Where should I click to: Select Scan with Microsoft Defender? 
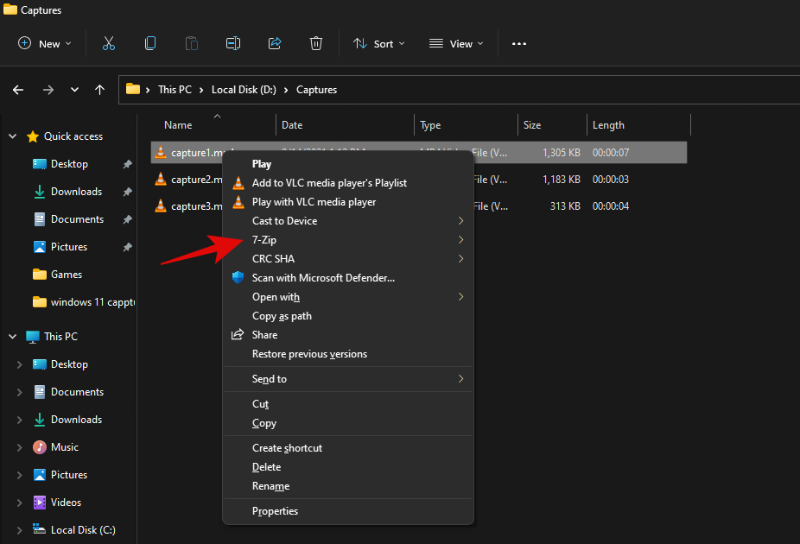(x=323, y=278)
